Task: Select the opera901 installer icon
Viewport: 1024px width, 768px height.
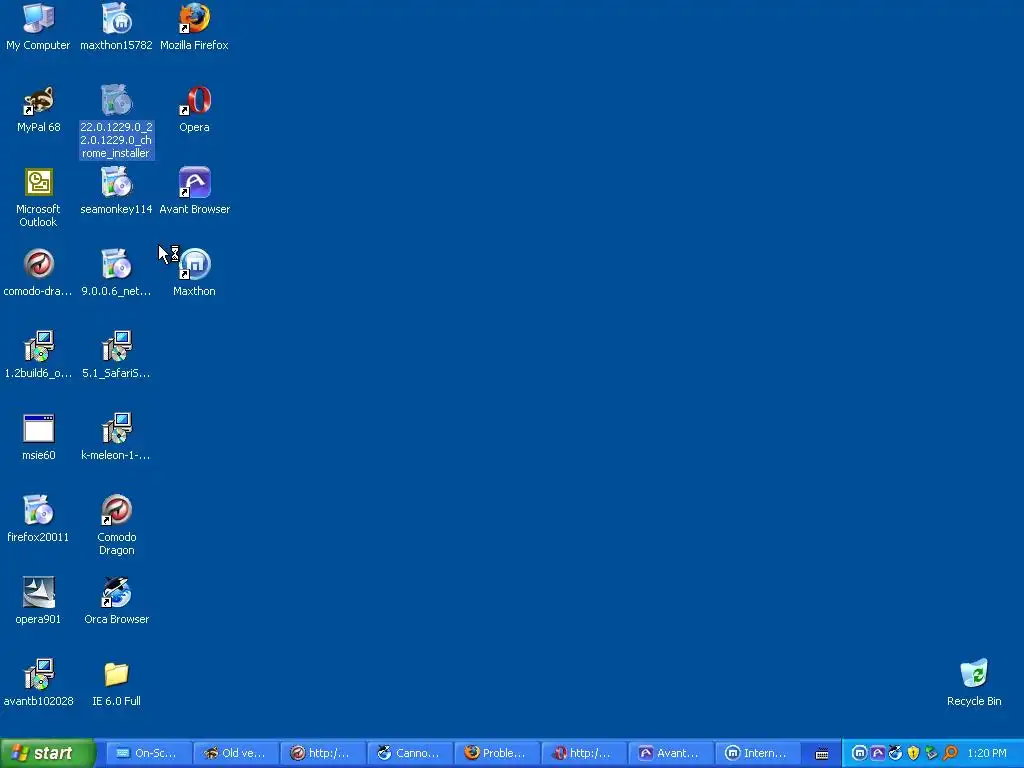Action: [38, 601]
